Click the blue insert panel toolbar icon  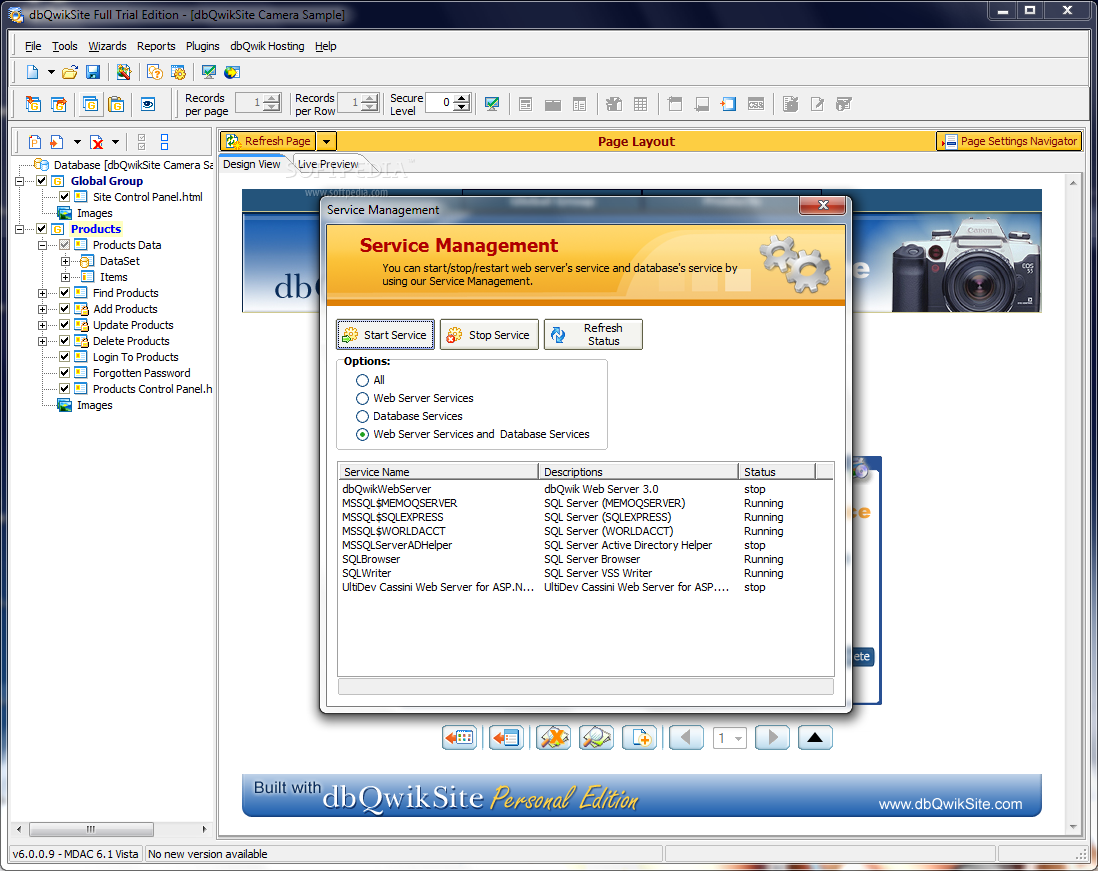click(x=728, y=104)
